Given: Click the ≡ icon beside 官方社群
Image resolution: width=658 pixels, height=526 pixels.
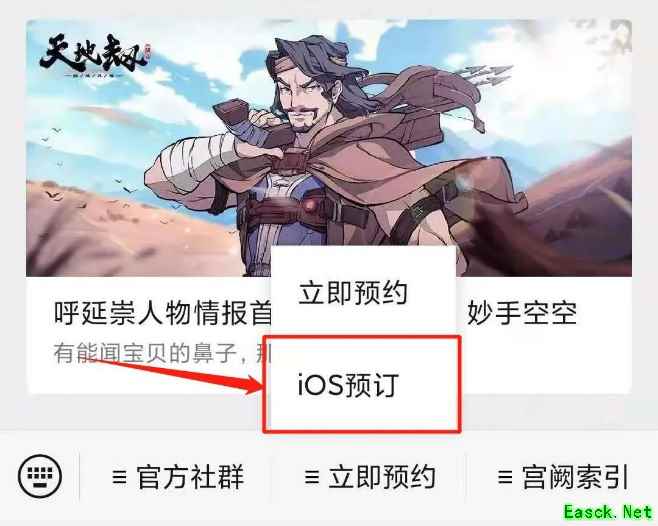Looking at the screenshot, I should tap(120, 477).
